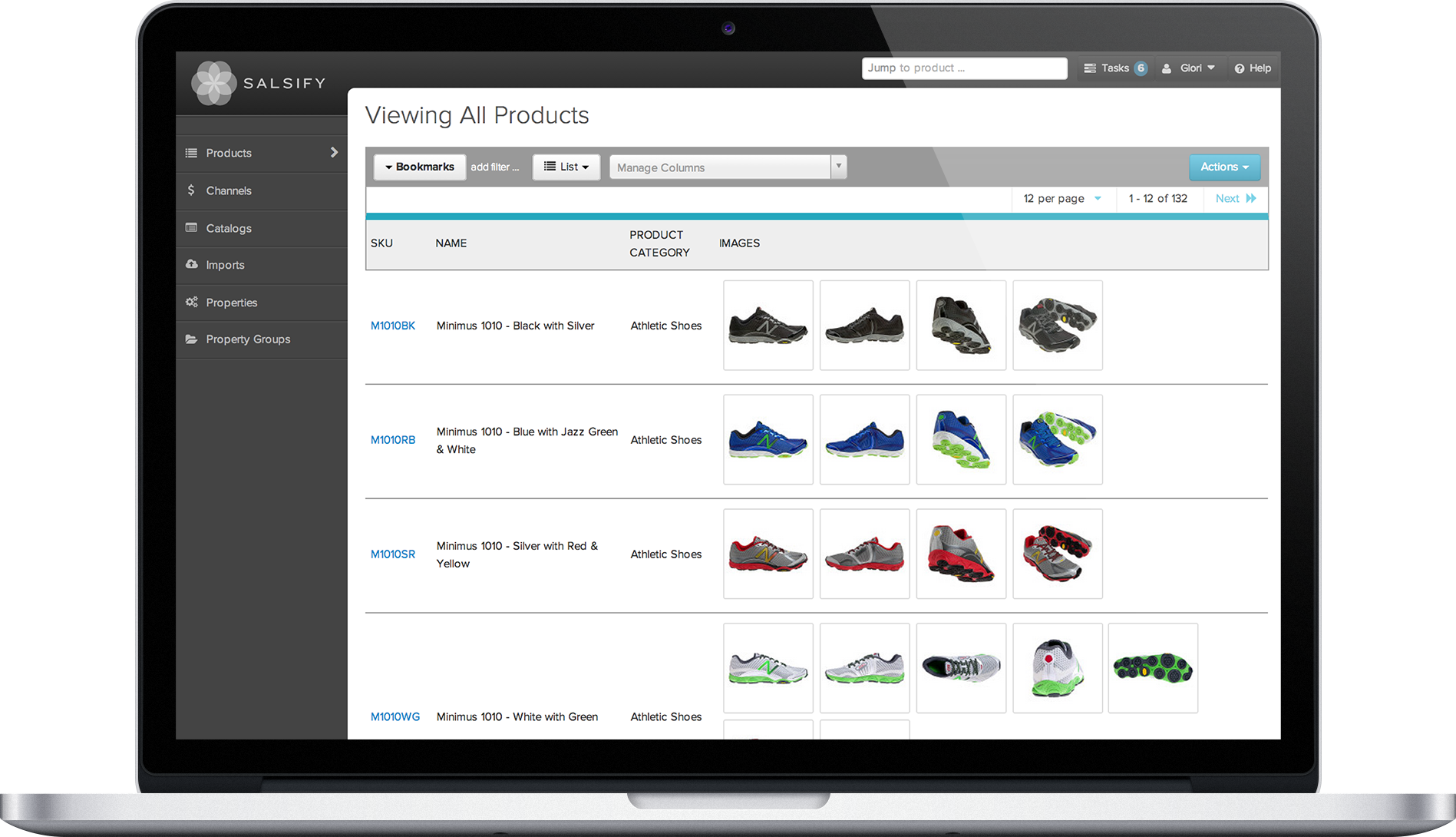1456x837 pixels.
Task: Click the Tasks list icon in header
Action: 1090,68
